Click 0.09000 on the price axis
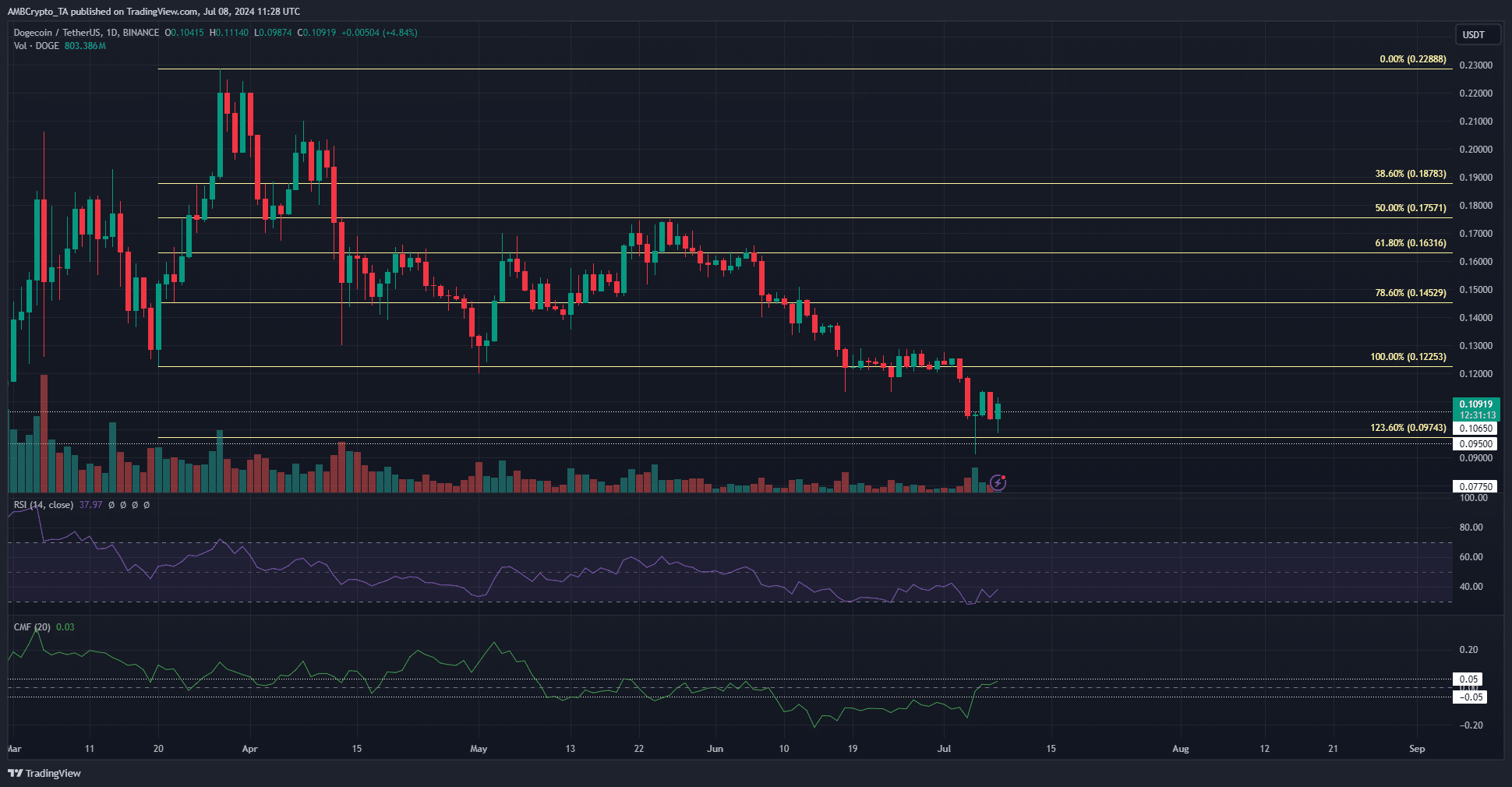 [x=1476, y=458]
